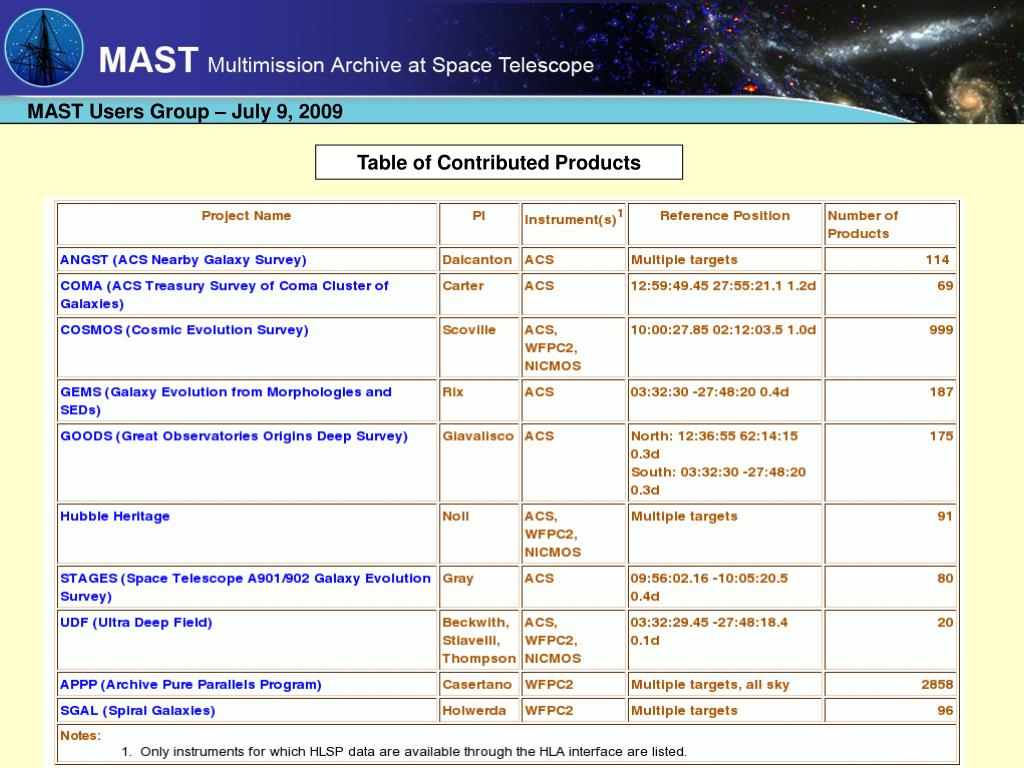
Task: Click the Multimission Archive at Space Telescope banner text
Action: tap(400, 65)
